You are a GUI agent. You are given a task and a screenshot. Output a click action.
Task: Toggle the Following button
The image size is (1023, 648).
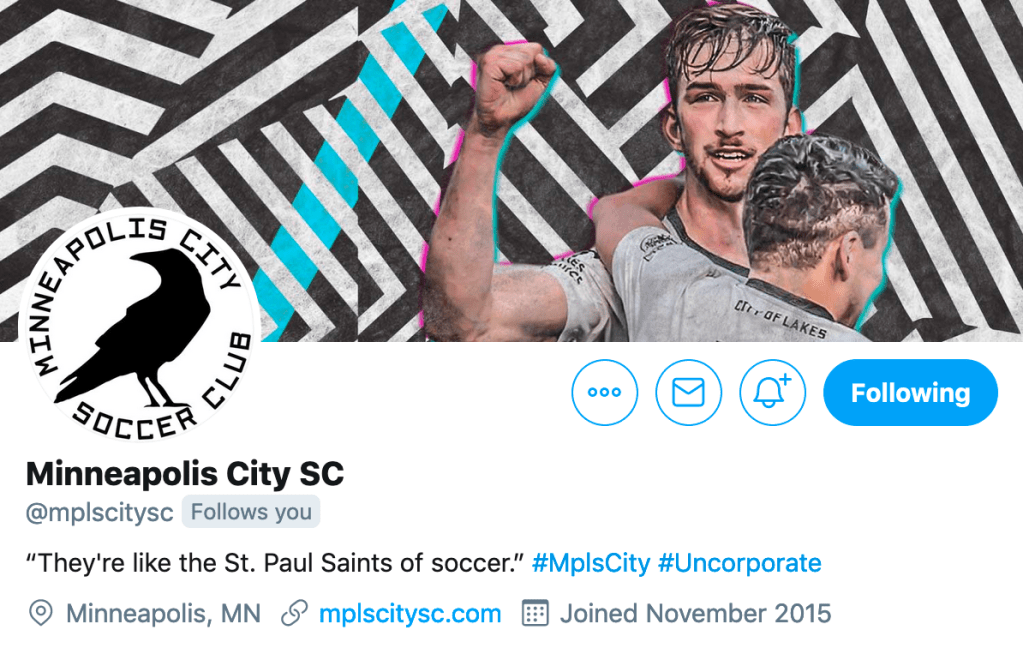[x=910, y=392]
